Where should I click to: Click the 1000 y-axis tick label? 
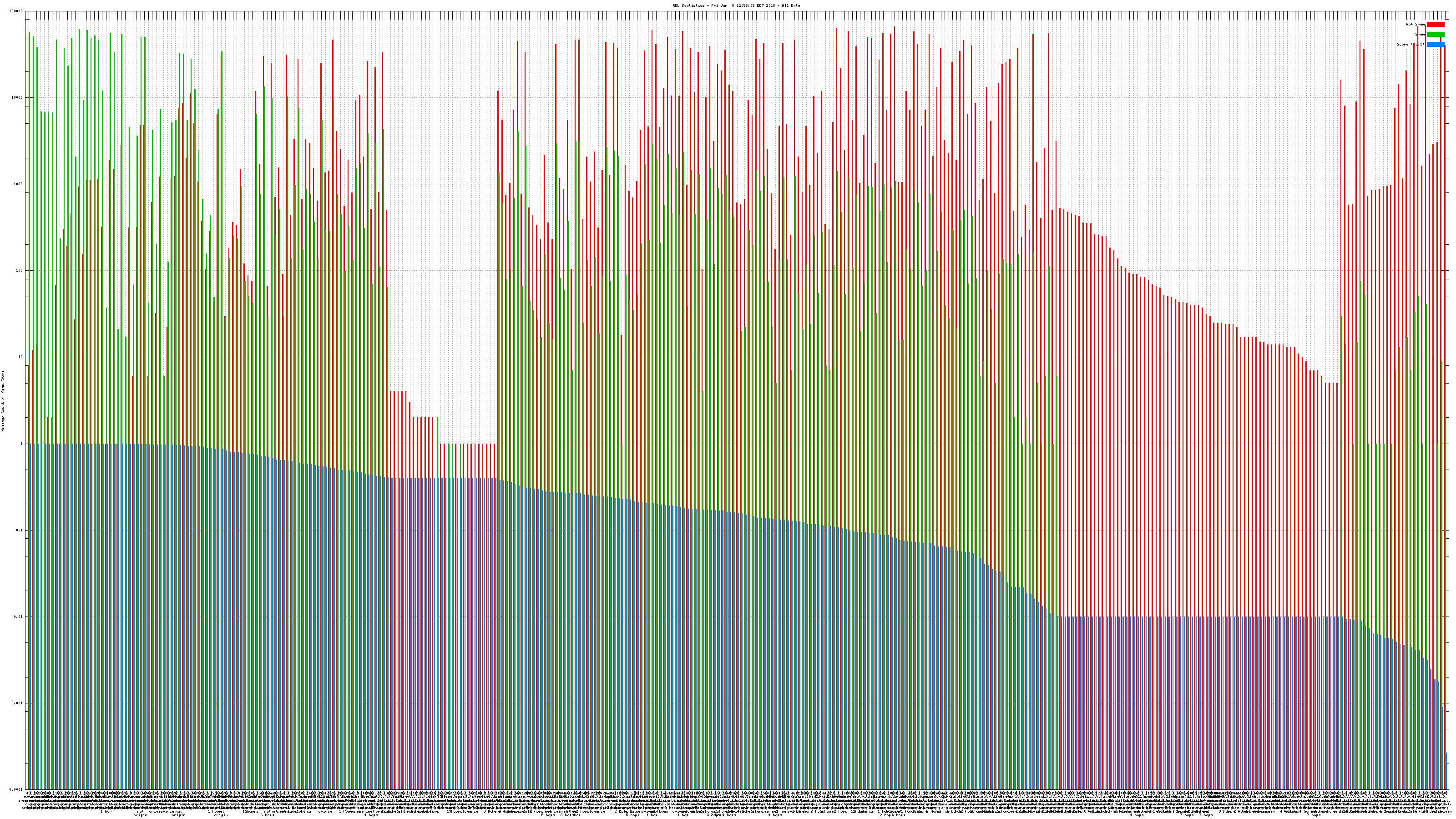pyautogui.click(x=19, y=184)
